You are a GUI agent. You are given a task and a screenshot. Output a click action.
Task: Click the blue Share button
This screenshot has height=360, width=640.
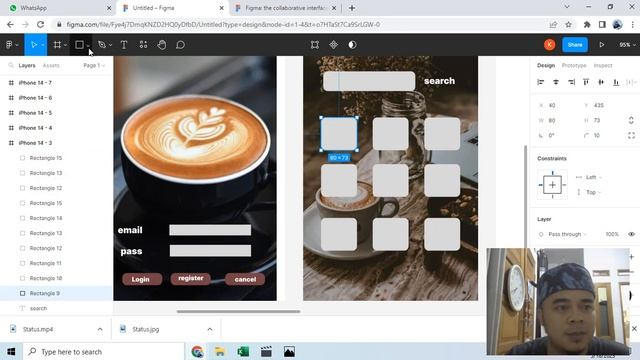tap(575, 45)
